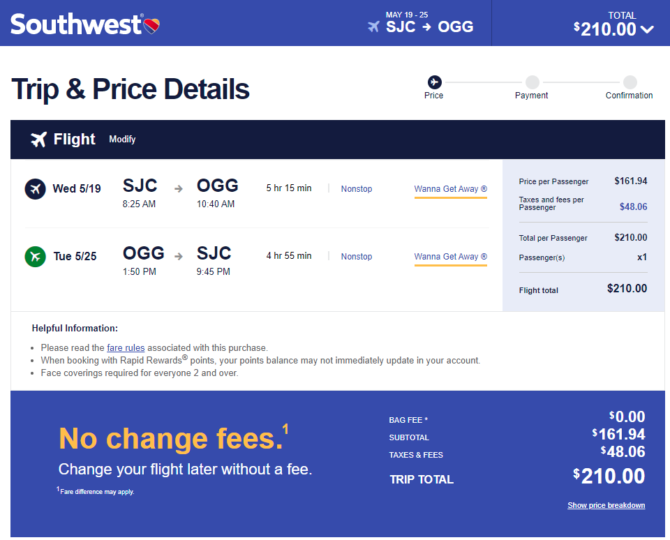Screen dimensions: 670x540
Task: Click the Price step airplane icon
Action: [x=434, y=82]
